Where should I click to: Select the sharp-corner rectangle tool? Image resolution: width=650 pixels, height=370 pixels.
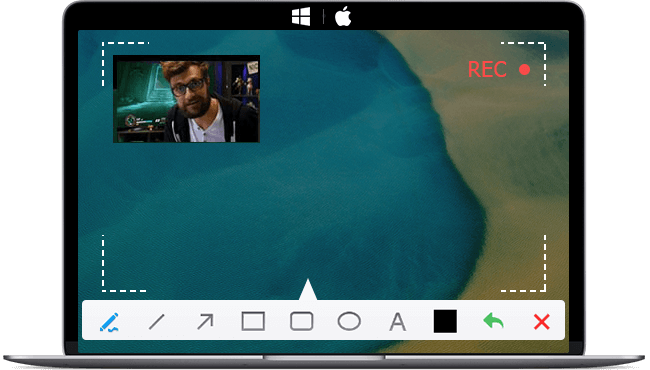click(x=253, y=322)
